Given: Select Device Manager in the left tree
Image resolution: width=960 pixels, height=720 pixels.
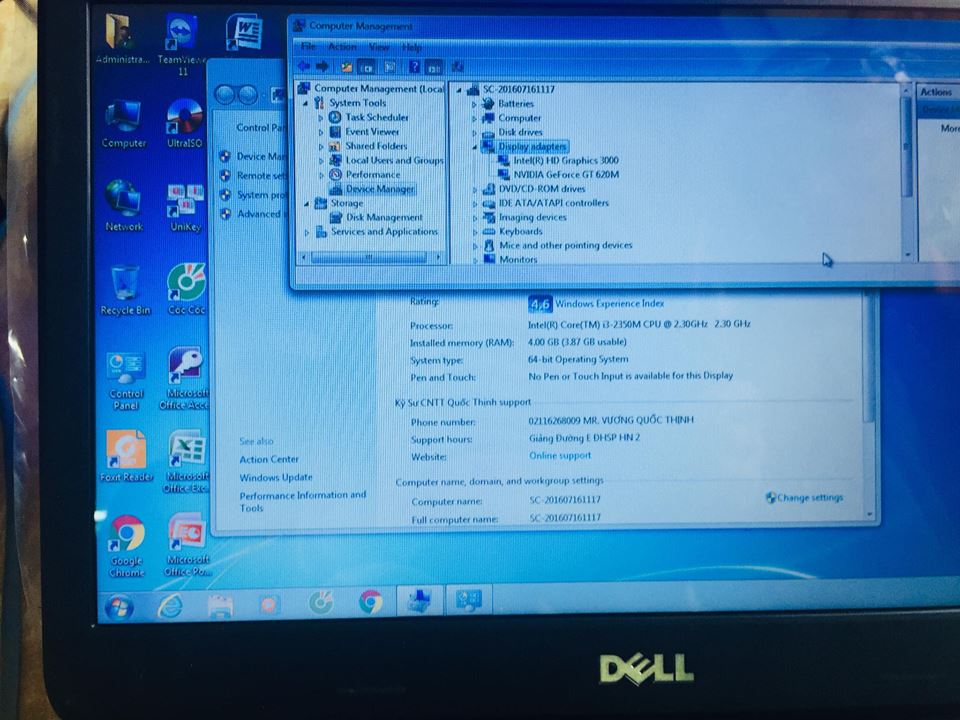Looking at the screenshot, I should pos(379,189).
